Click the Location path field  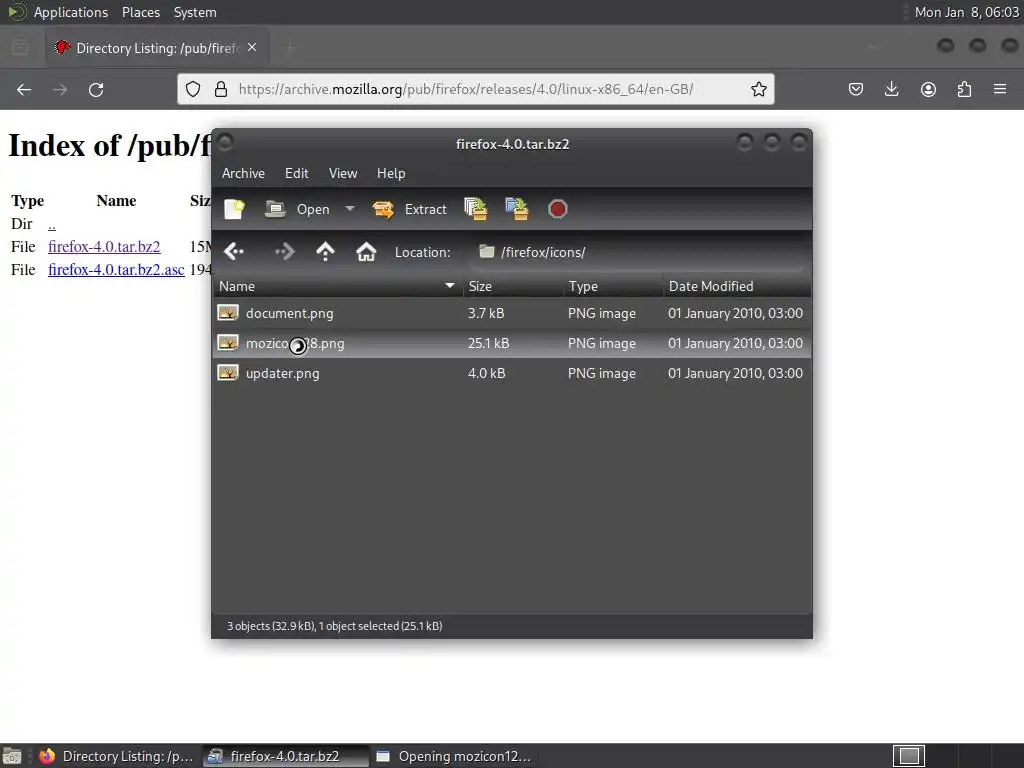point(639,252)
